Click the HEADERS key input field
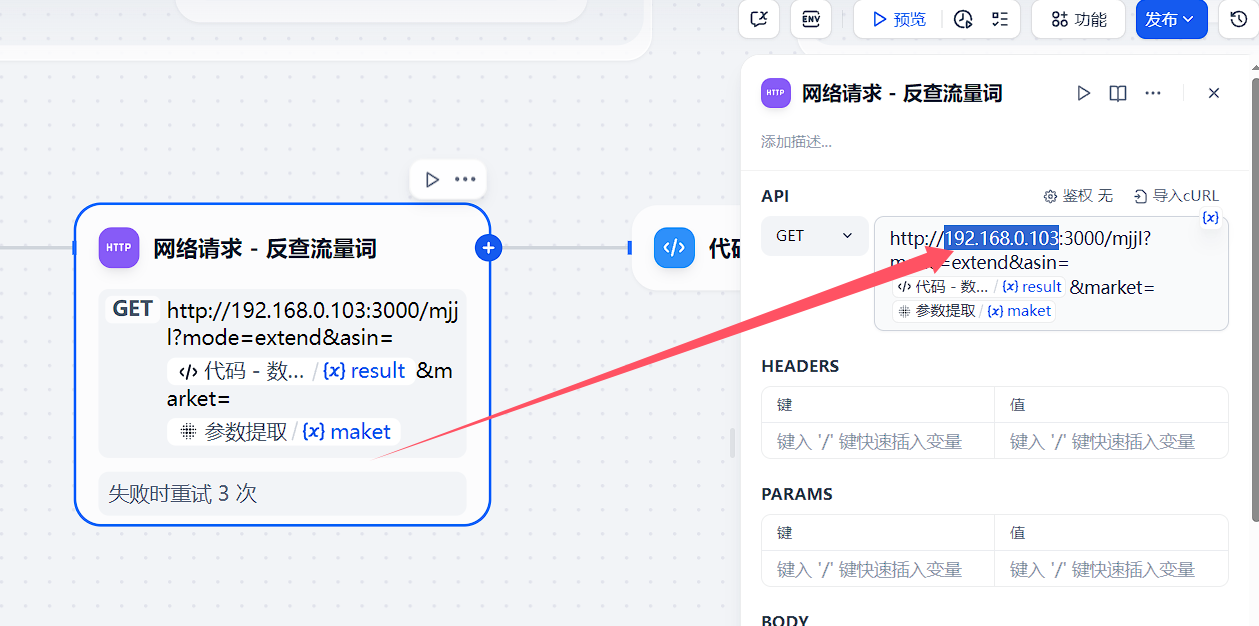The image size is (1259, 626). tap(878, 441)
